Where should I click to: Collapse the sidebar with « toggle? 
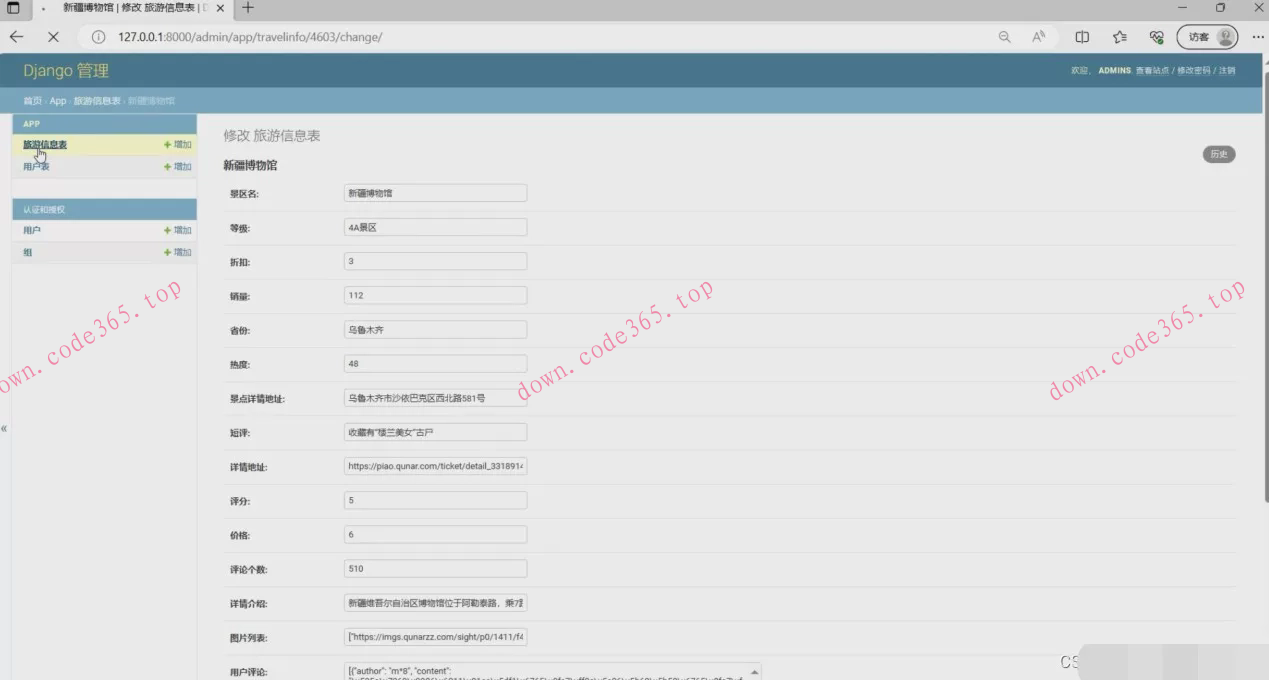4,428
